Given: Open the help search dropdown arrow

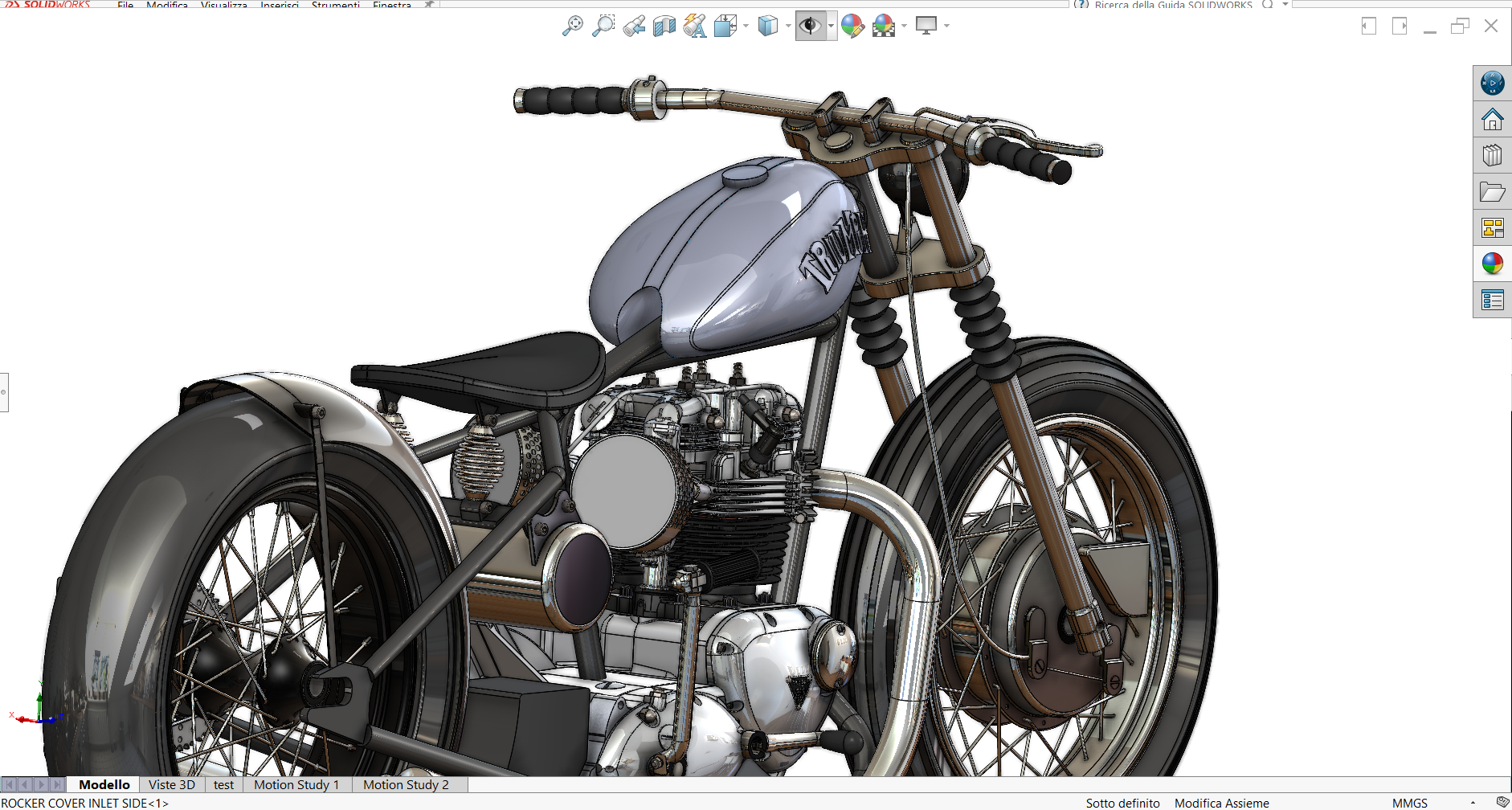Looking at the screenshot, I should tap(1285, 4).
